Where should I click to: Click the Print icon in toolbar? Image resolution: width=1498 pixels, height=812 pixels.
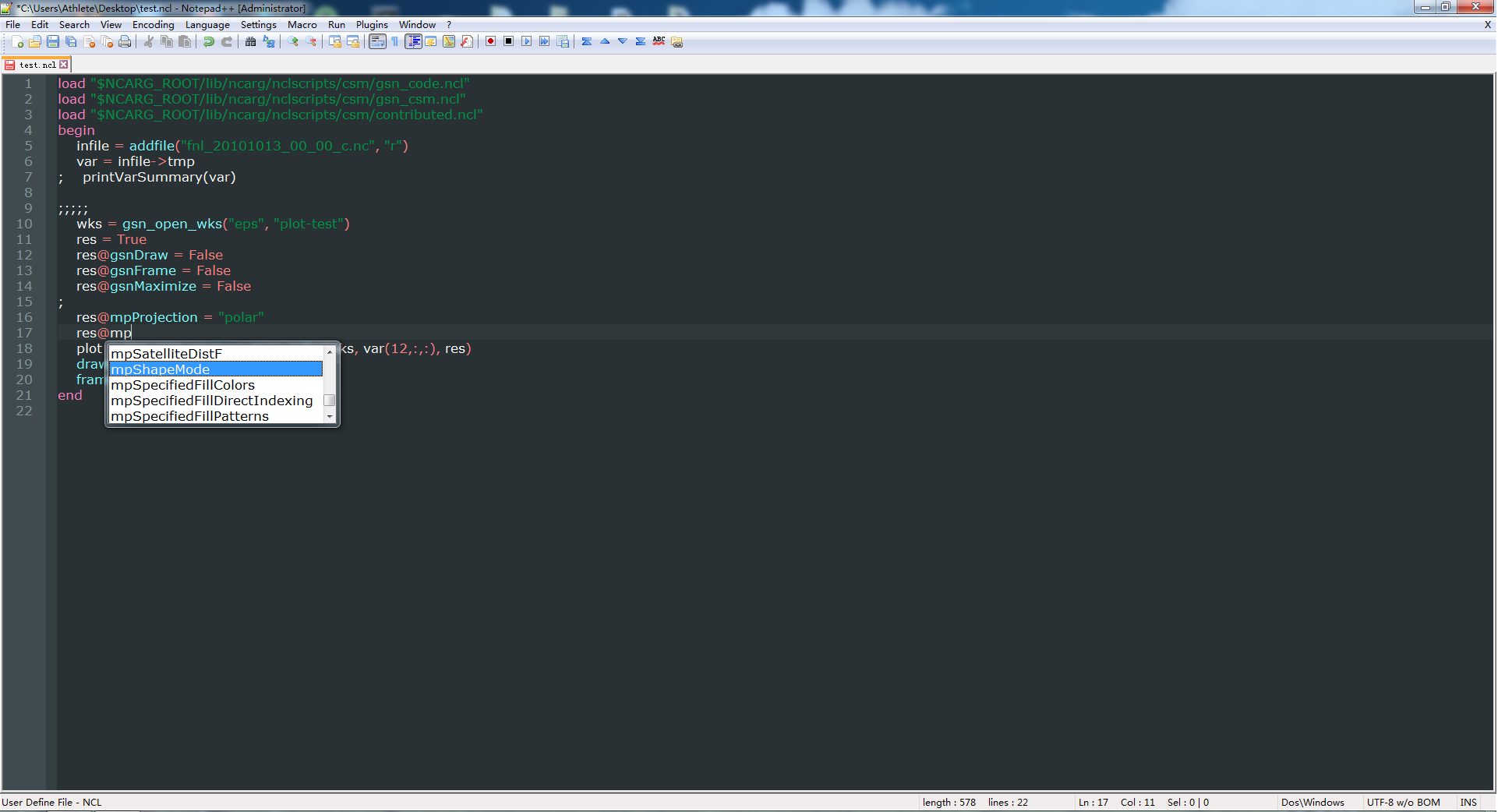pyautogui.click(x=125, y=42)
